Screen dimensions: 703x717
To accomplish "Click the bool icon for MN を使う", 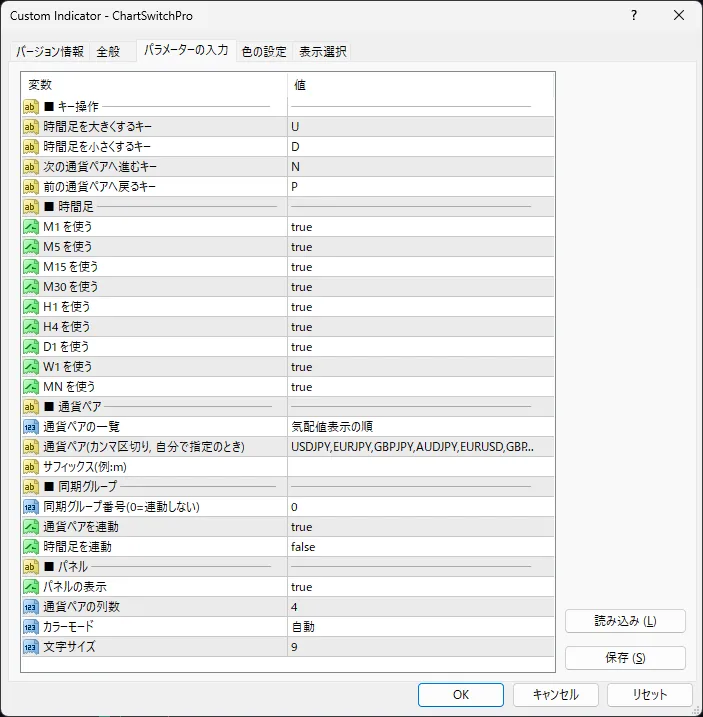I will pyautogui.click(x=31, y=387).
